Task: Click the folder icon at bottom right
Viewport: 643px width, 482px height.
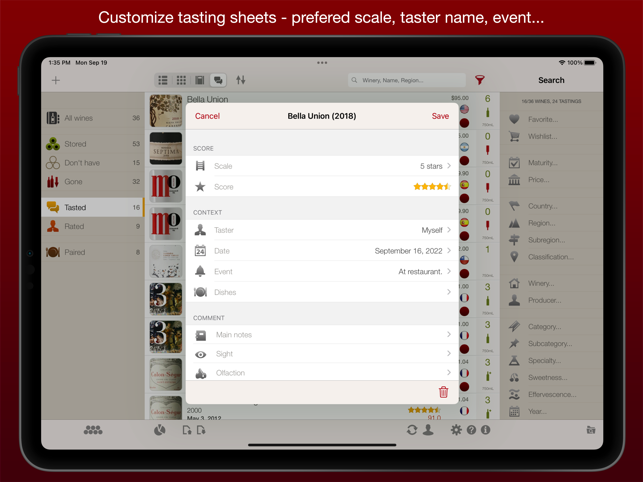Action: (591, 430)
